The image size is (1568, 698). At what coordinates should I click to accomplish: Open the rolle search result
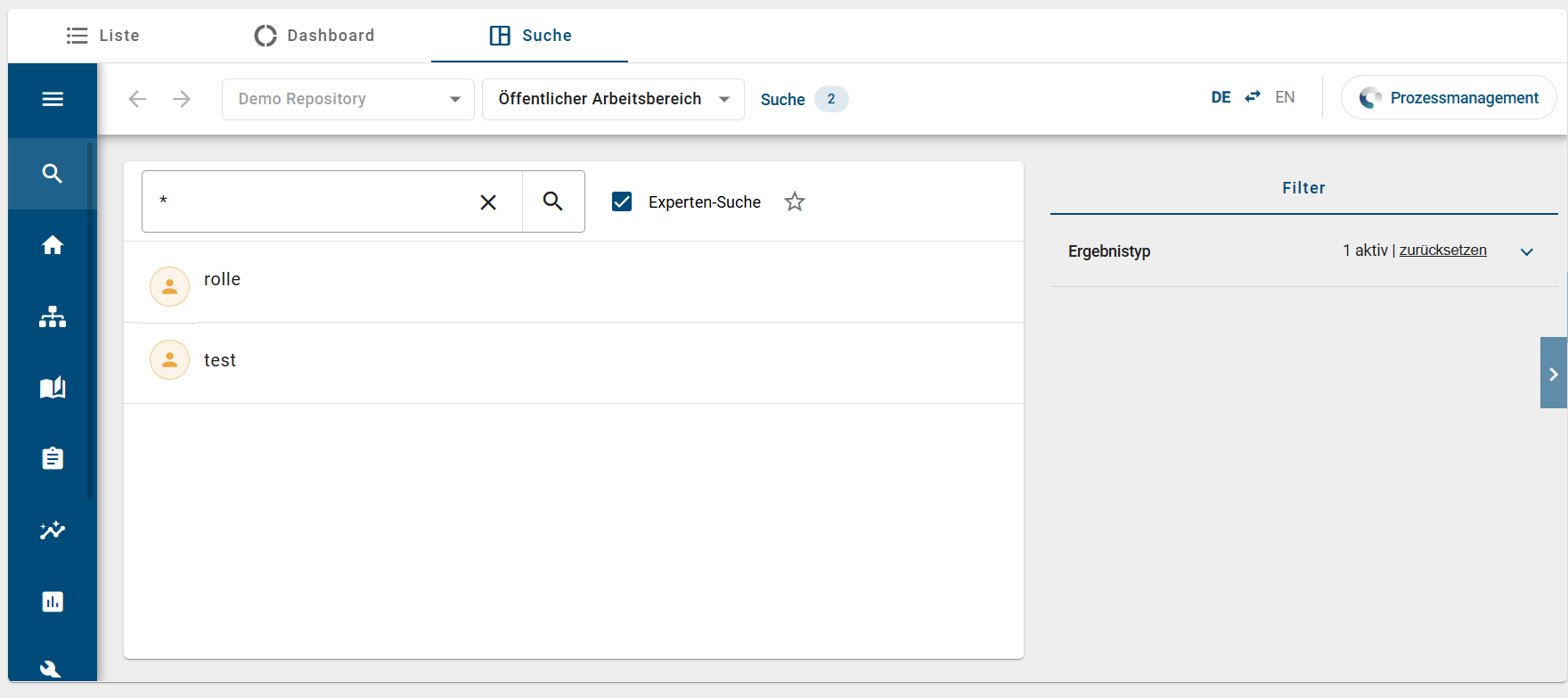[x=222, y=280]
